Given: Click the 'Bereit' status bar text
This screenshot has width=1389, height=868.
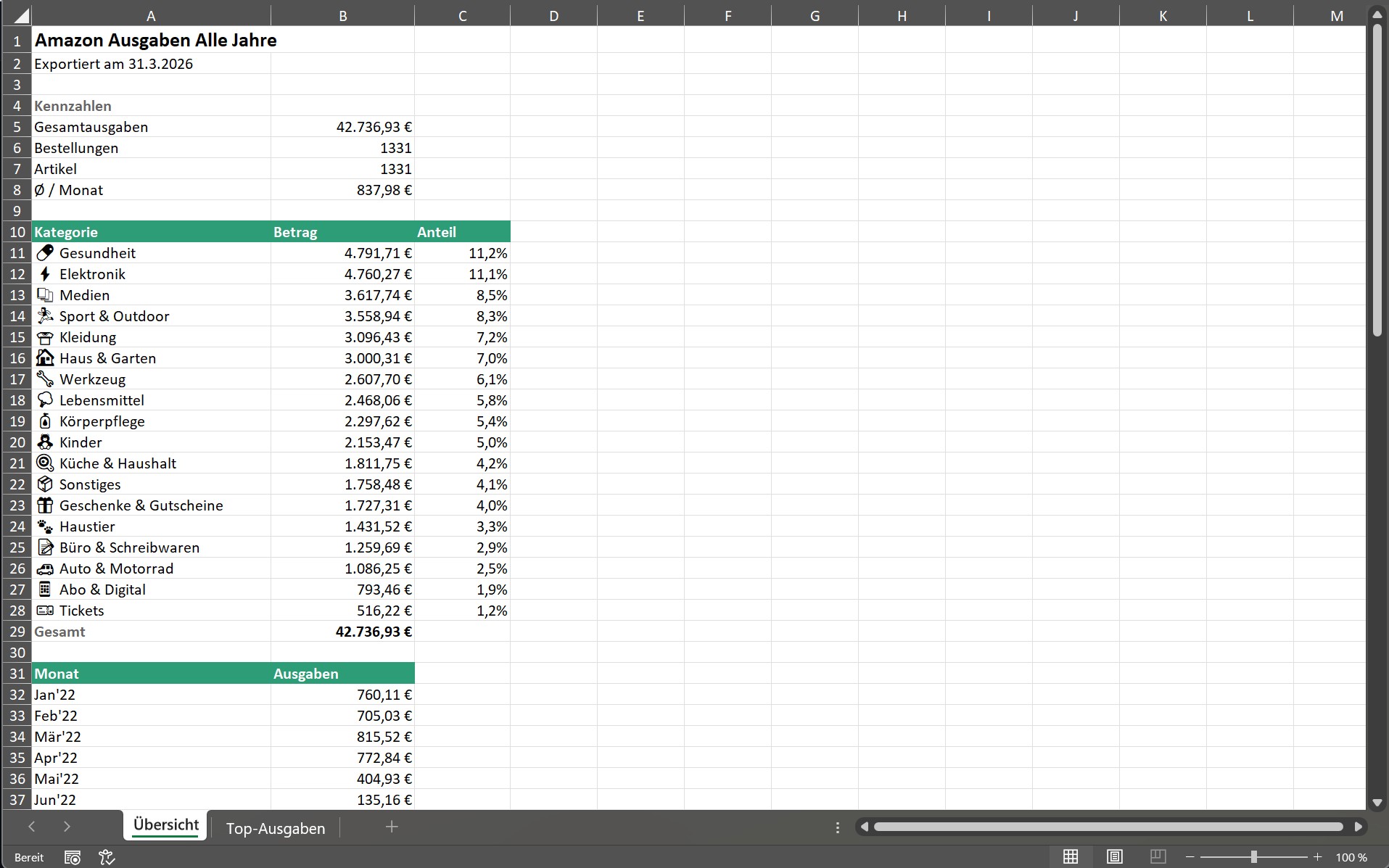Looking at the screenshot, I should coord(29,858).
